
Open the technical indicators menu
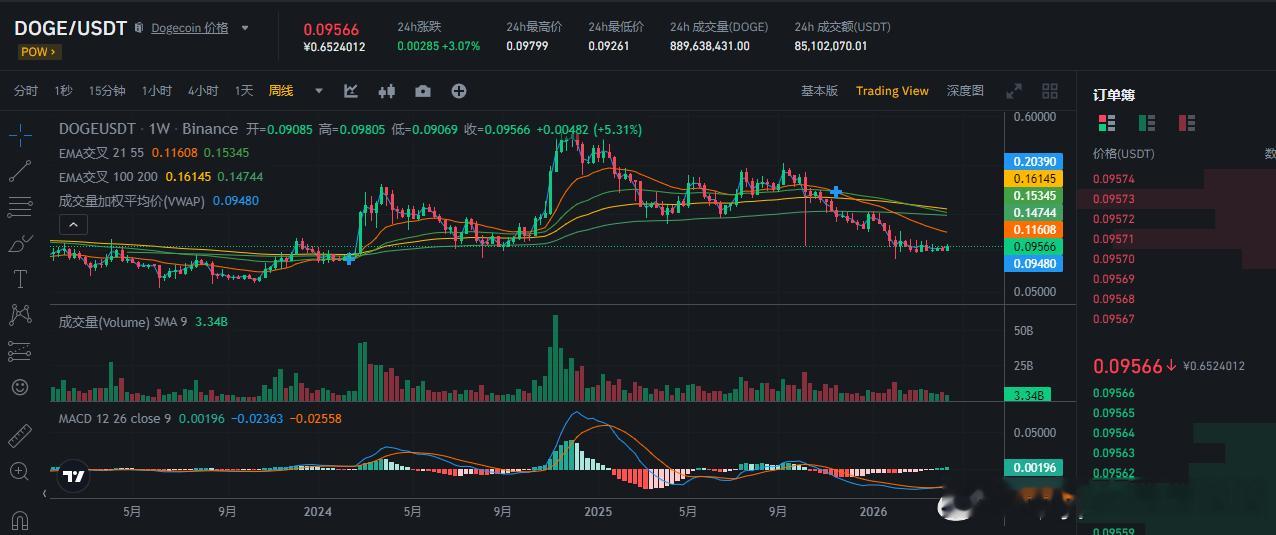pos(351,91)
